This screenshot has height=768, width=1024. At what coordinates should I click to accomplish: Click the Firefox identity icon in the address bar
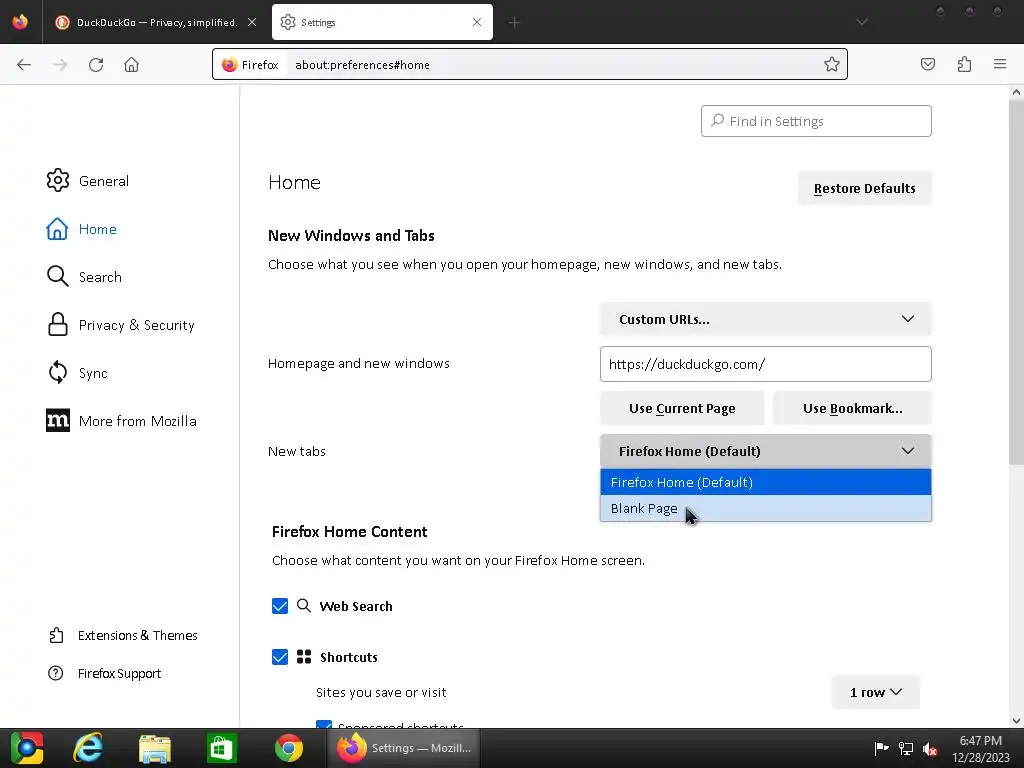click(251, 65)
